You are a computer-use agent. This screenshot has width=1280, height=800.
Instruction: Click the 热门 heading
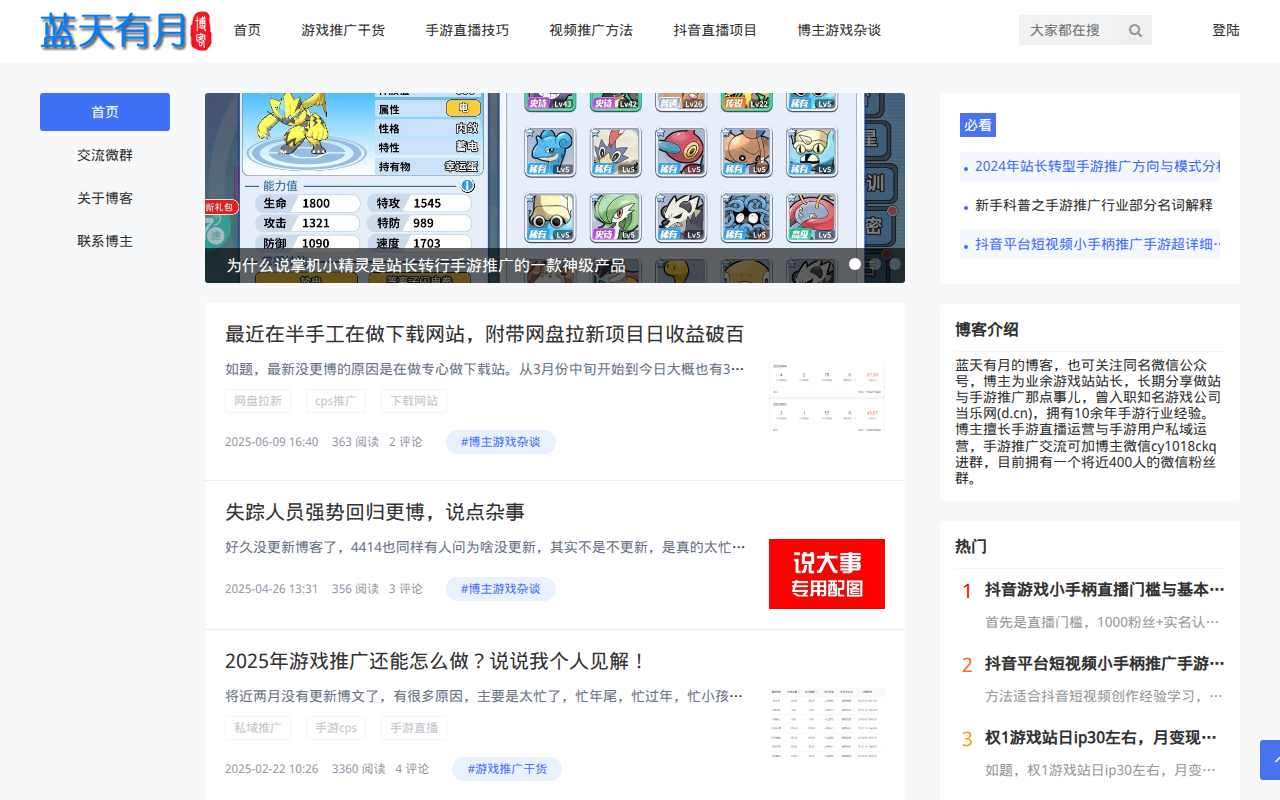click(971, 547)
